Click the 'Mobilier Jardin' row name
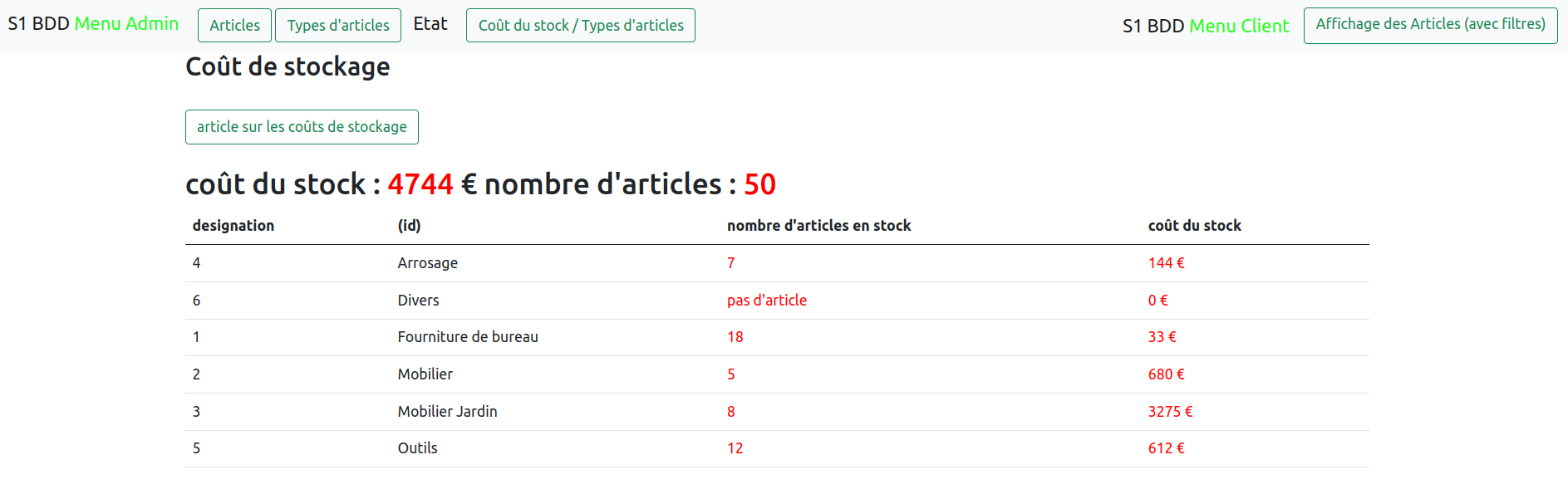The width and height of the screenshot is (1568, 494). point(447,412)
